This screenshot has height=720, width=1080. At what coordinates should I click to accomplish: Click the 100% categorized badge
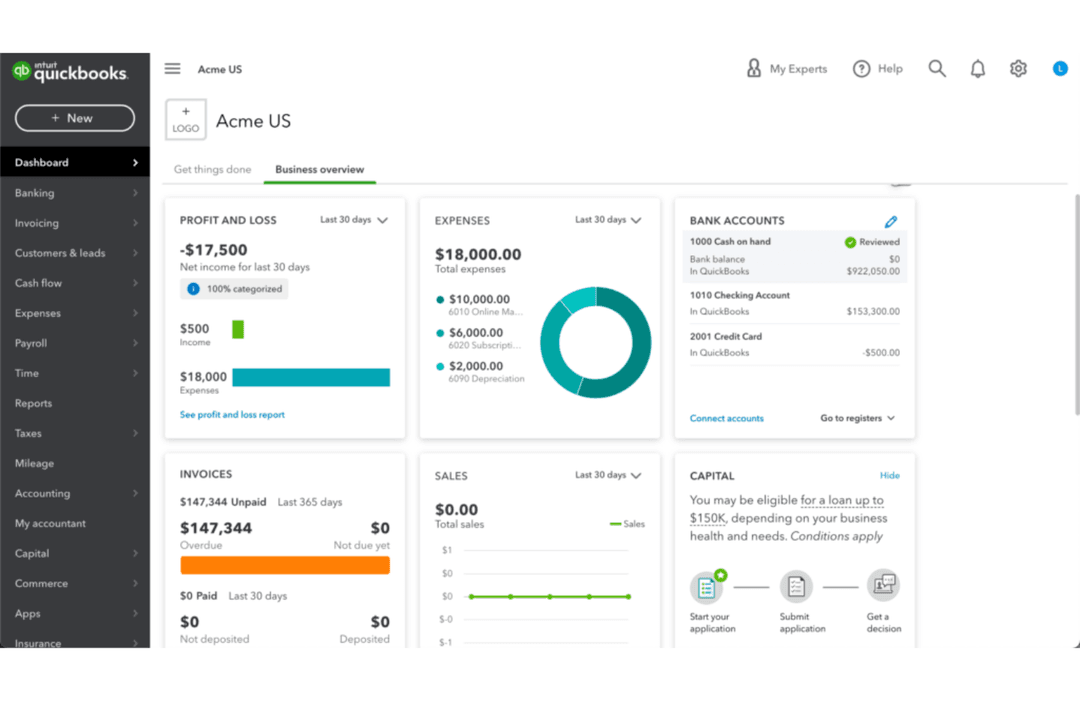point(234,289)
